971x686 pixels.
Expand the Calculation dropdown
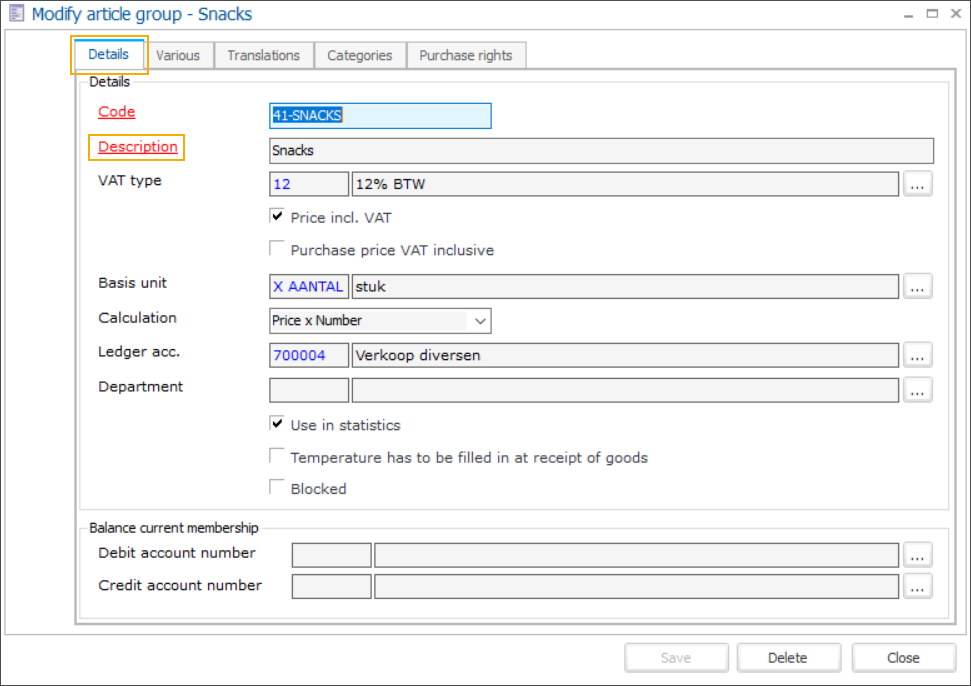[480, 321]
